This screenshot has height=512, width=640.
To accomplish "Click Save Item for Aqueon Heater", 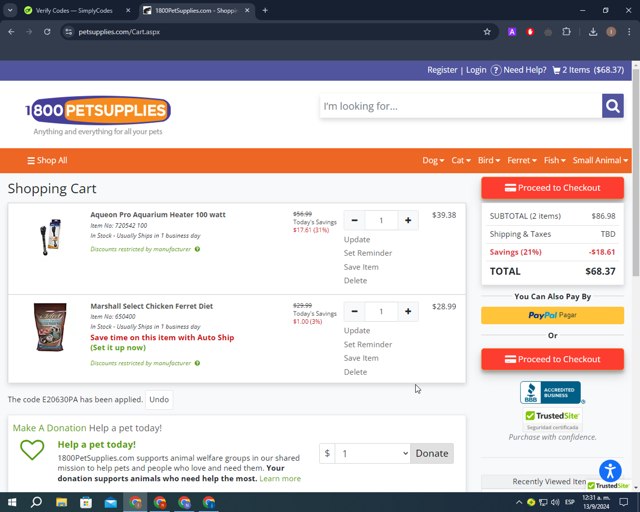I will (x=361, y=267).
